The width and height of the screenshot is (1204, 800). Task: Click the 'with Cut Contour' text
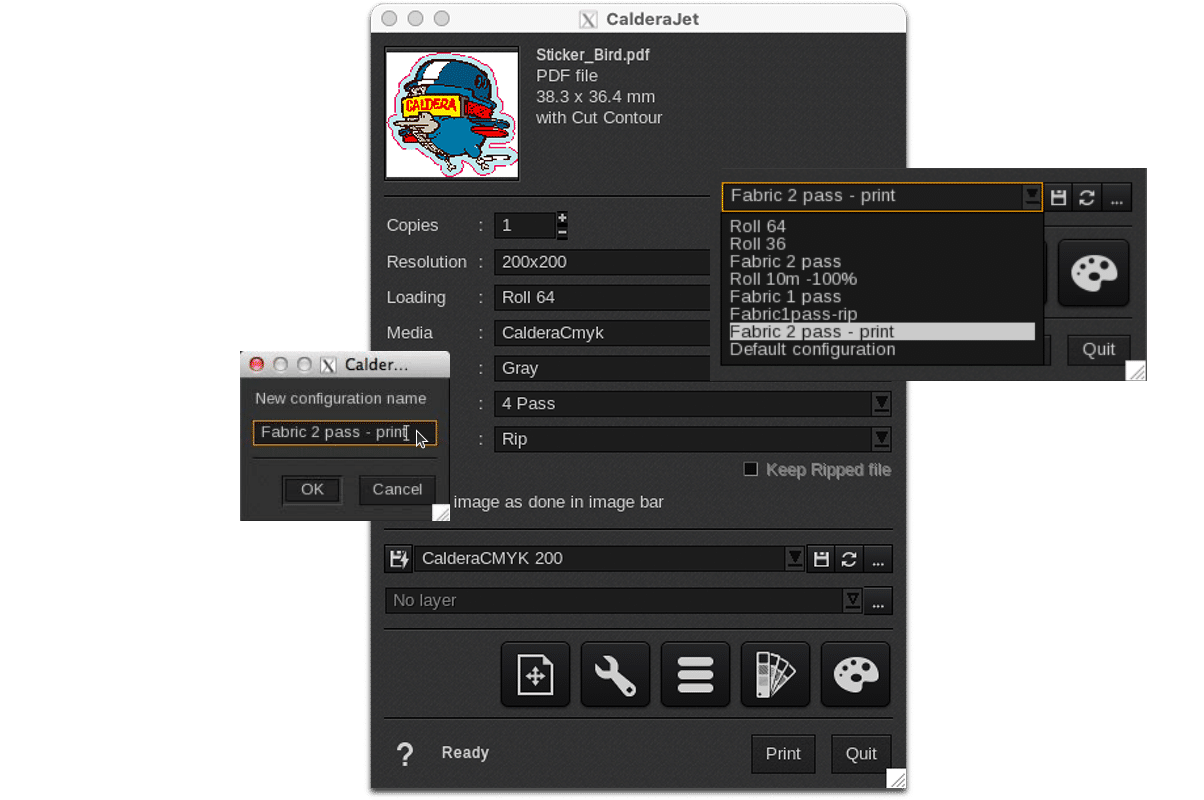(599, 118)
